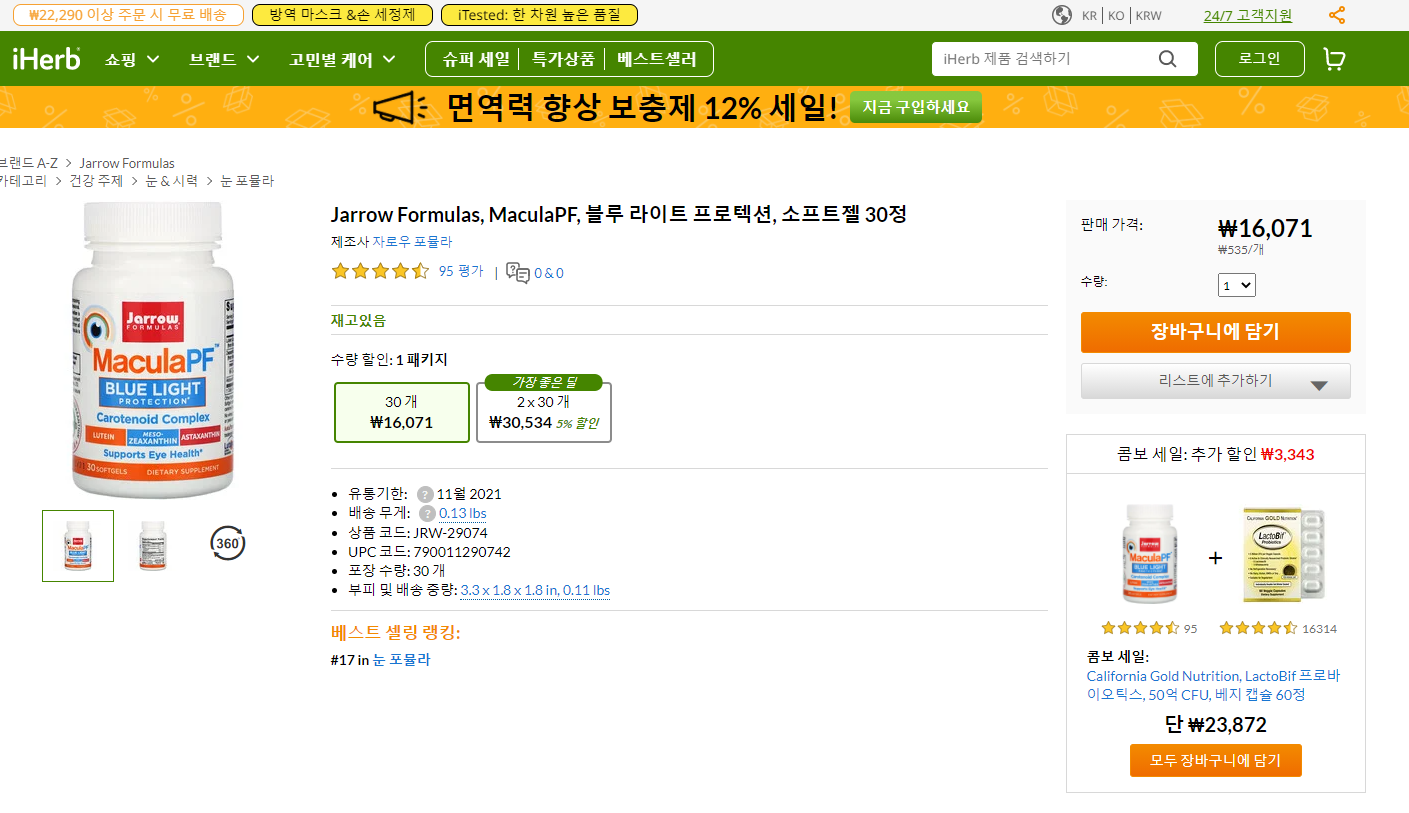Screen dimensions: 1409x813
Task: Select the second product thumbnail
Action: (x=153, y=546)
